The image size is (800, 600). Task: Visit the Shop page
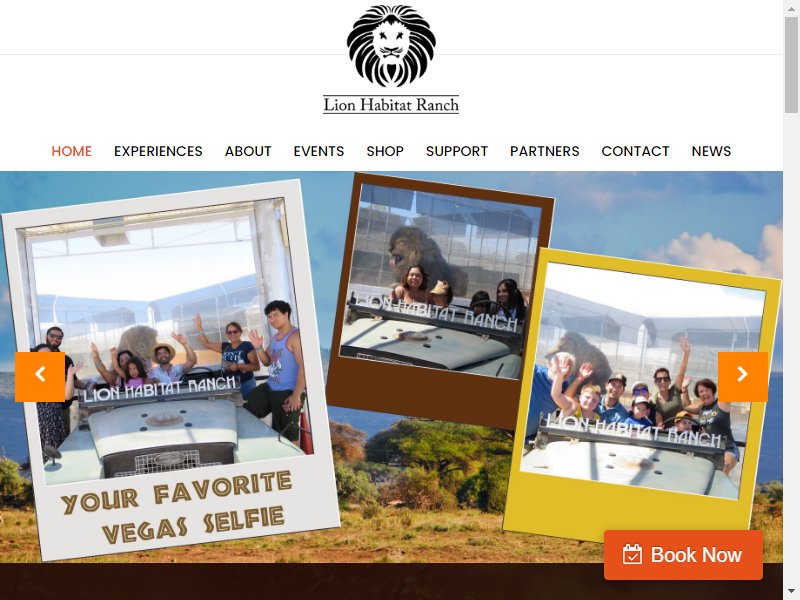click(x=385, y=151)
